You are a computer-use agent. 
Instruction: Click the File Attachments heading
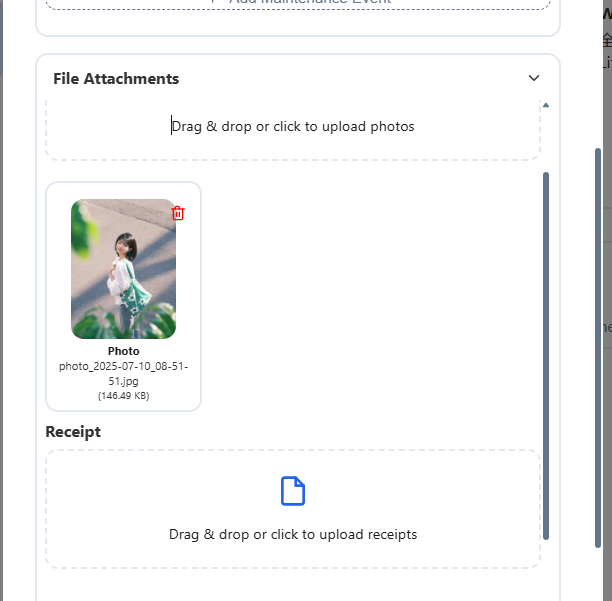pos(116,78)
